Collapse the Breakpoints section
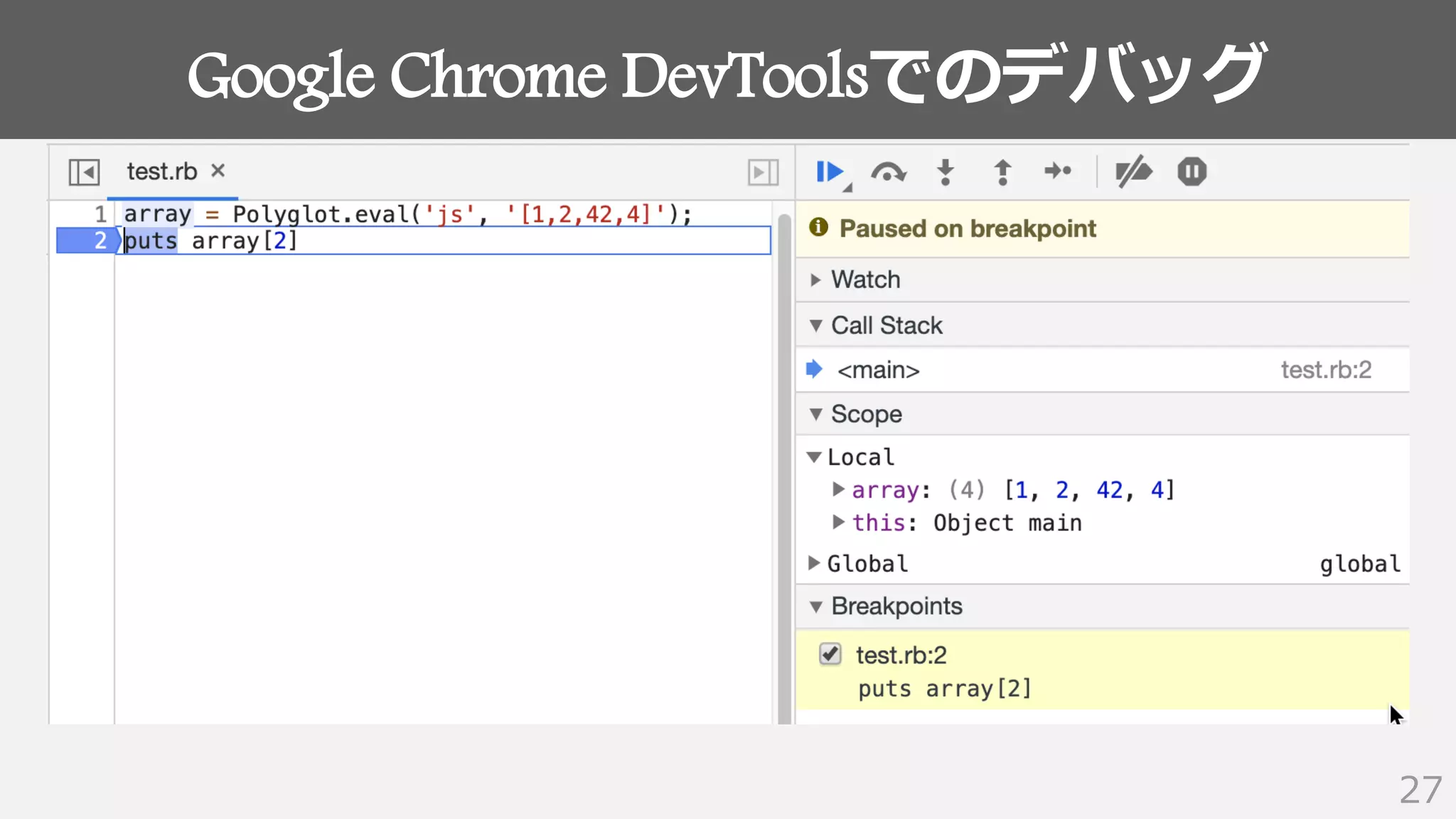This screenshot has height=819, width=1456. click(x=816, y=606)
